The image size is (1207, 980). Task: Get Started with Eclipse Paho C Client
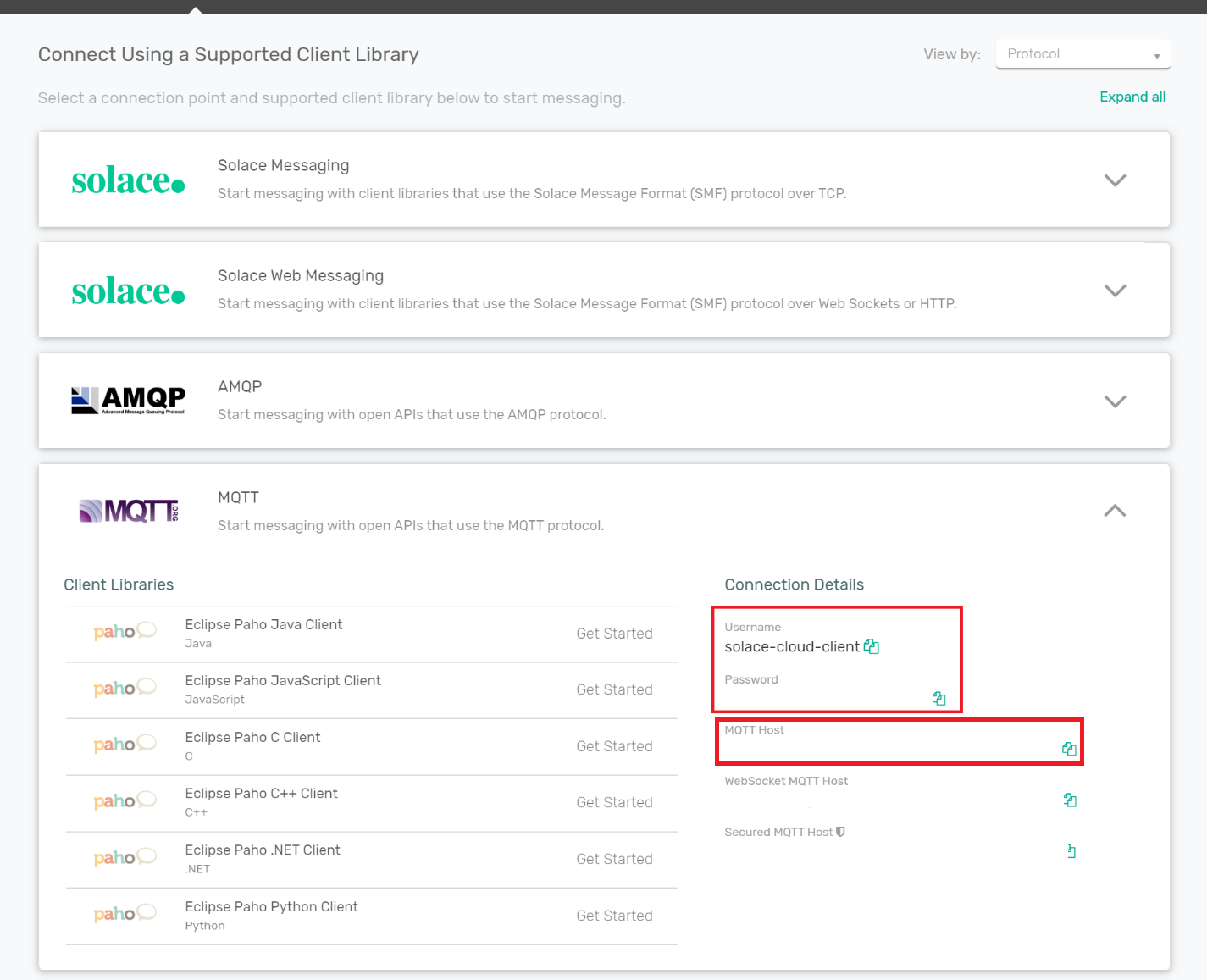click(x=614, y=746)
